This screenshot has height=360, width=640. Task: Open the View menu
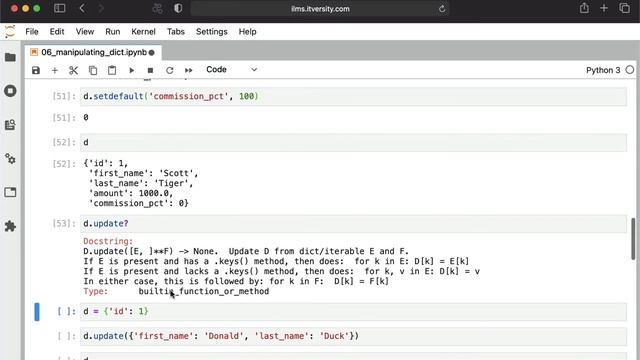tap(85, 31)
